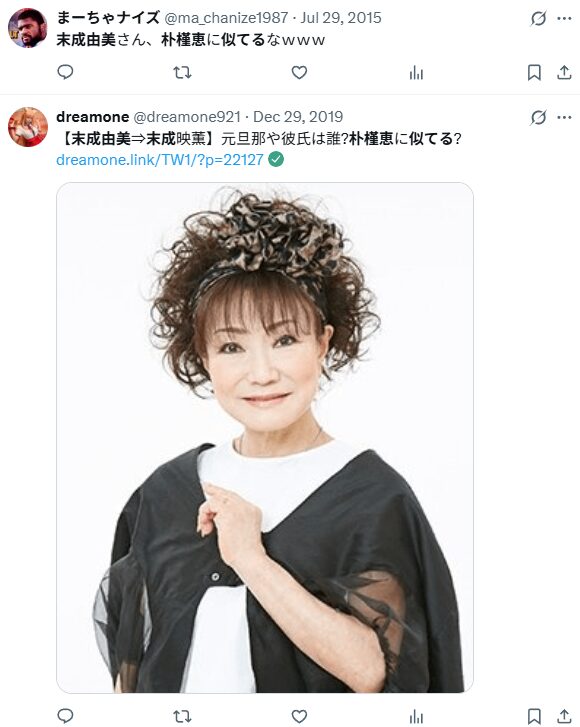This screenshot has width=580, height=727.
Task: View analytics for the dreamone tweet
Action: (x=416, y=716)
